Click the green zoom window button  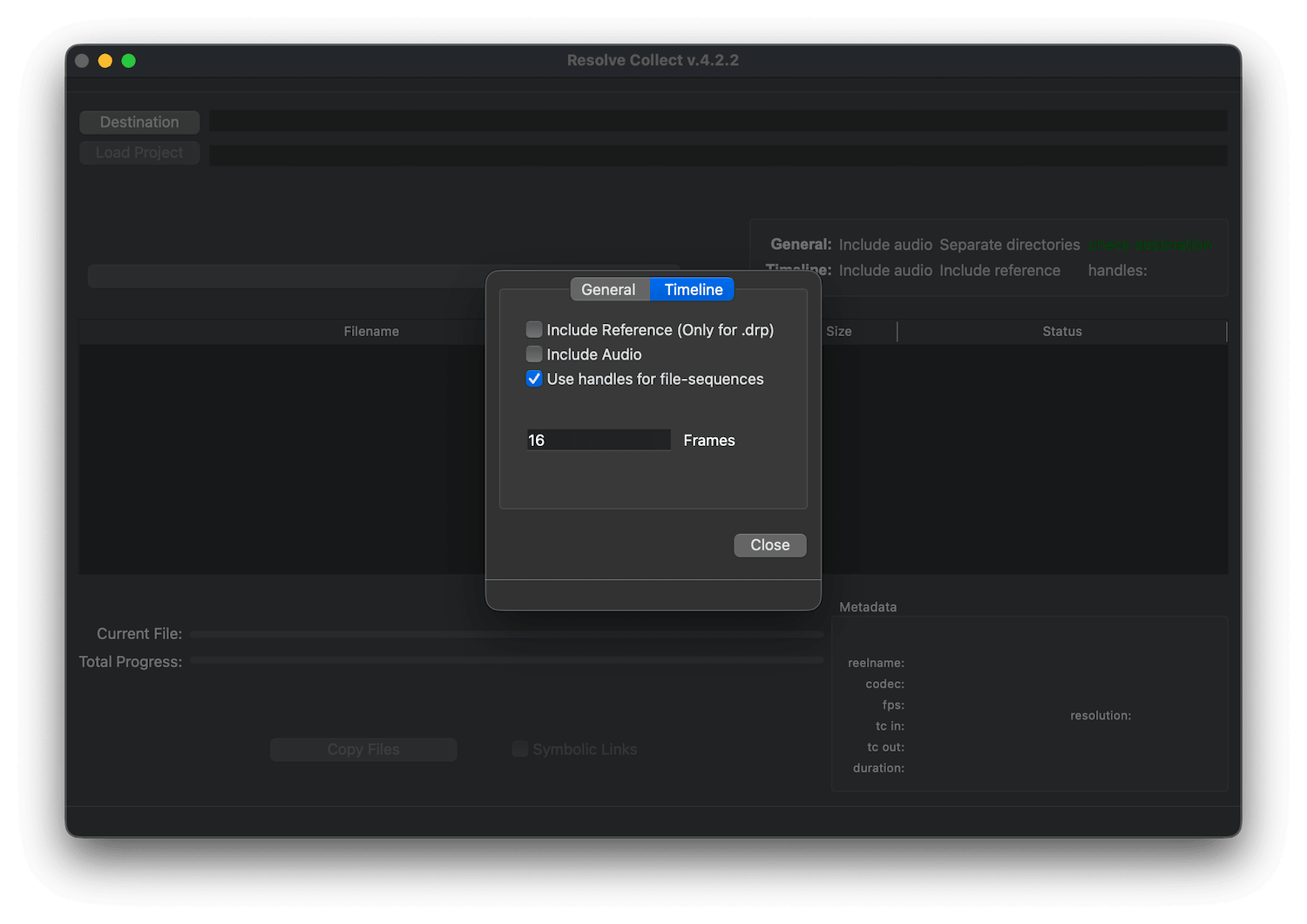coord(129,61)
